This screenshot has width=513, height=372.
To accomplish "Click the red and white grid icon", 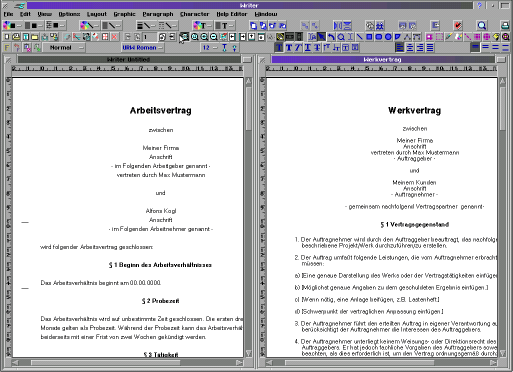I will (105, 37).
